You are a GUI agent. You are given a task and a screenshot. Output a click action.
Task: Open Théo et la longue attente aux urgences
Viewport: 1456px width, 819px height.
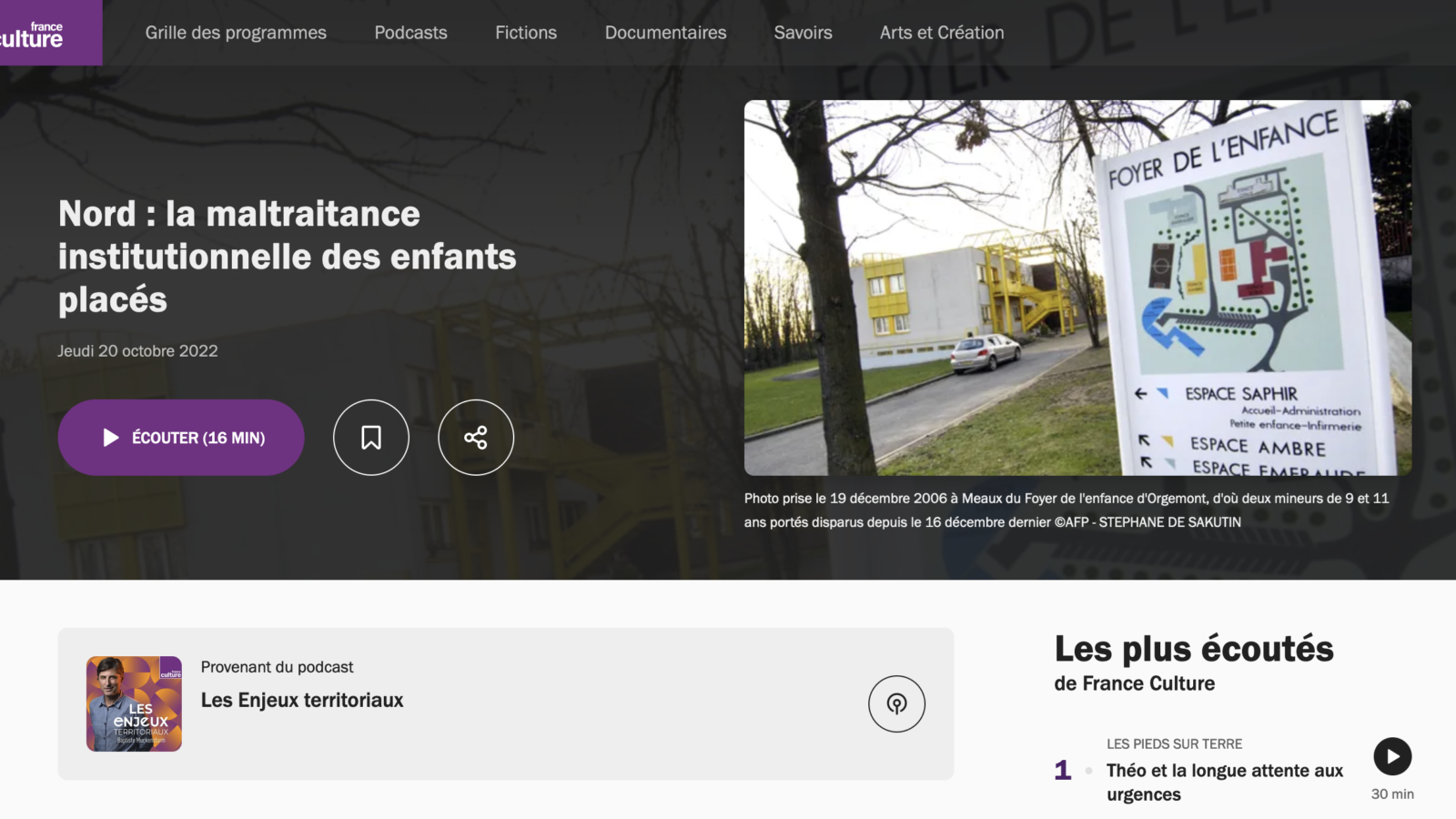tap(1225, 783)
